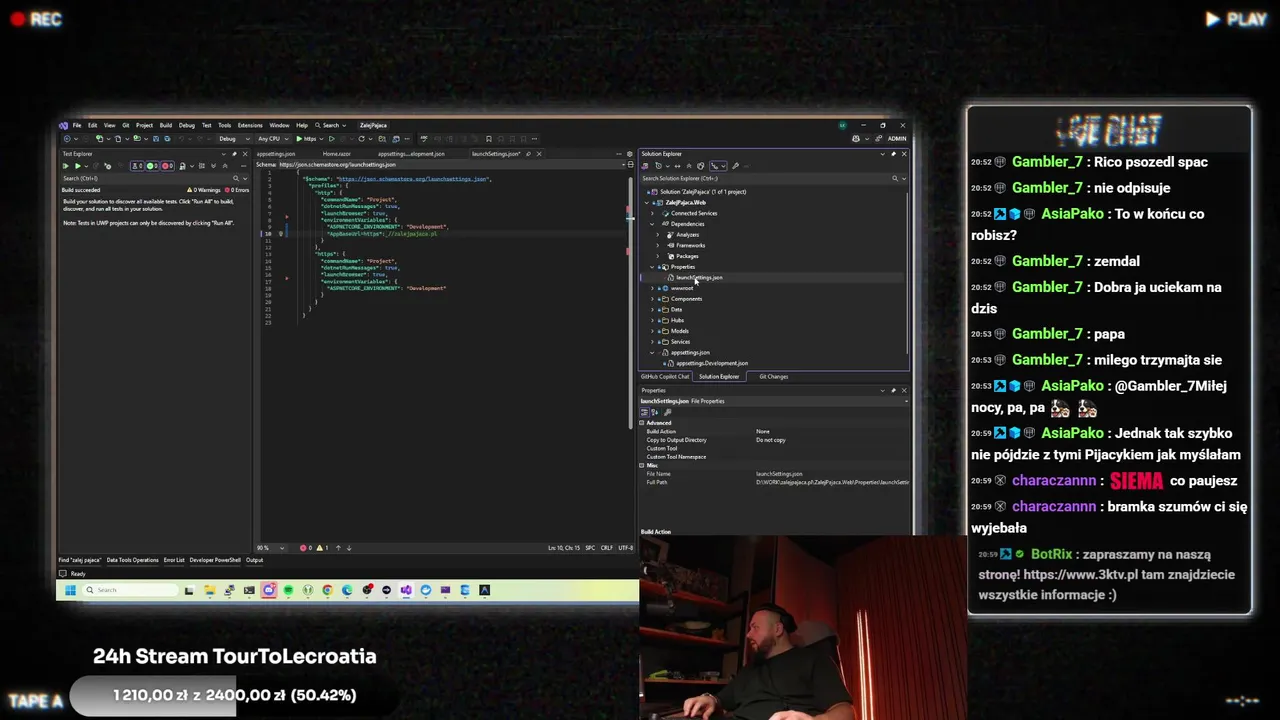Click the Solution Explorer home view icon
1280x720 pixels.
click(x=645, y=166)
